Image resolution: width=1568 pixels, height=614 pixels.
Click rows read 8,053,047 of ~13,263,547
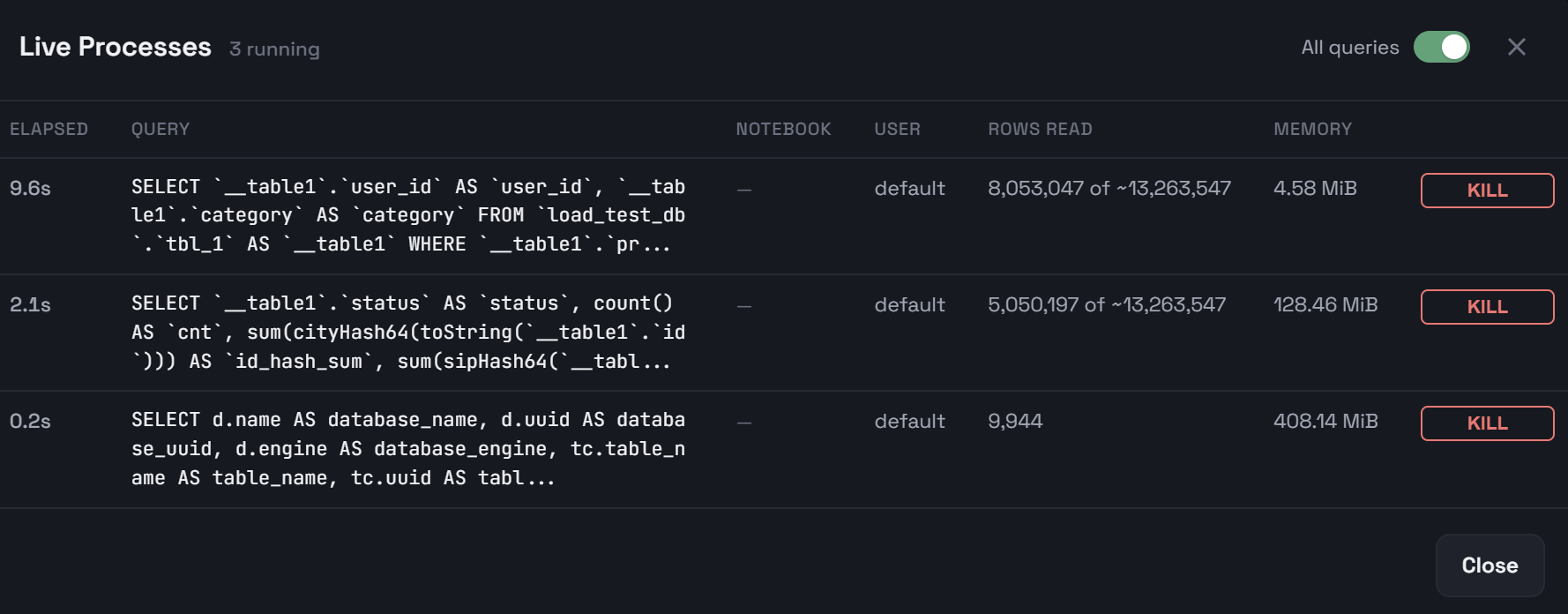pos(1109,188)
